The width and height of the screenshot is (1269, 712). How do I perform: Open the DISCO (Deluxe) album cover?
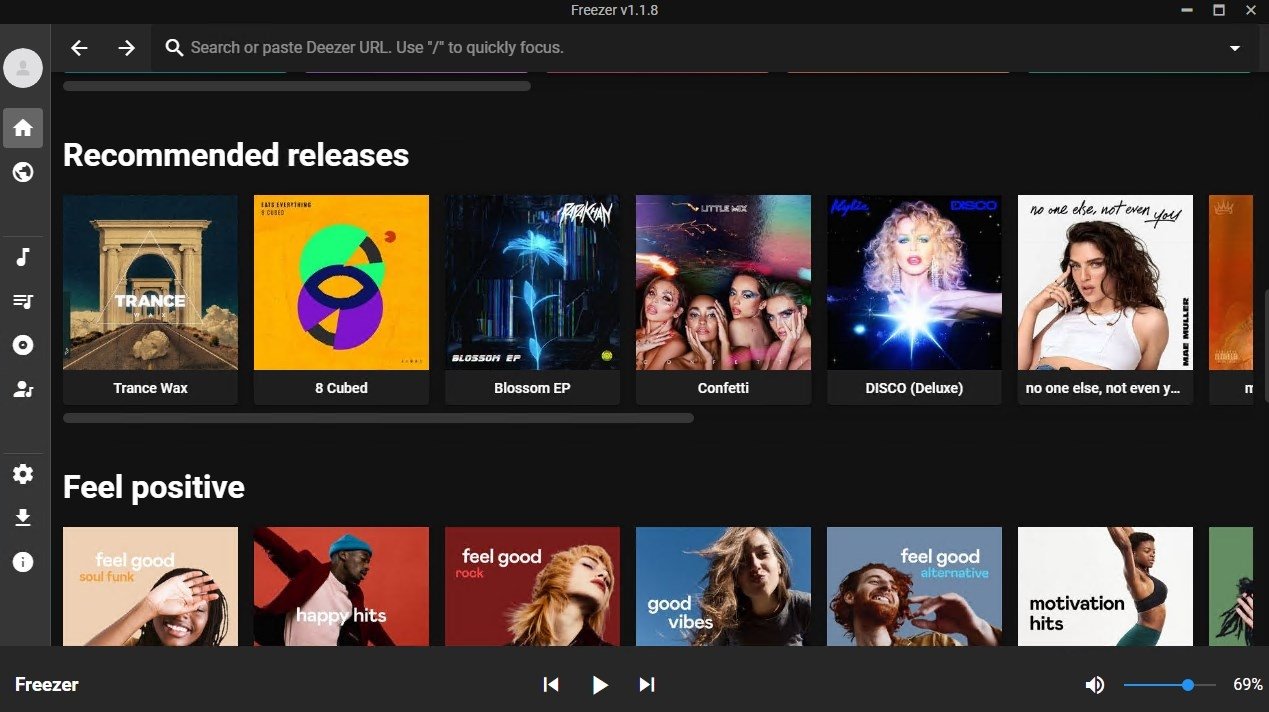coord(914,283)
